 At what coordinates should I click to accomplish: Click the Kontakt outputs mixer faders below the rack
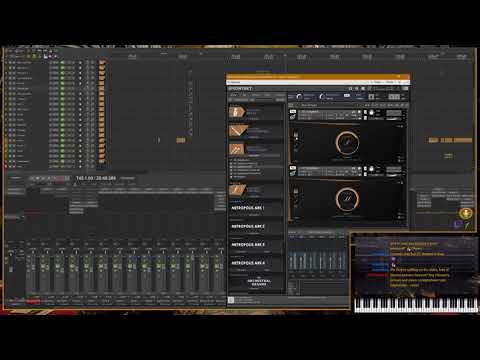click(317, 261)
